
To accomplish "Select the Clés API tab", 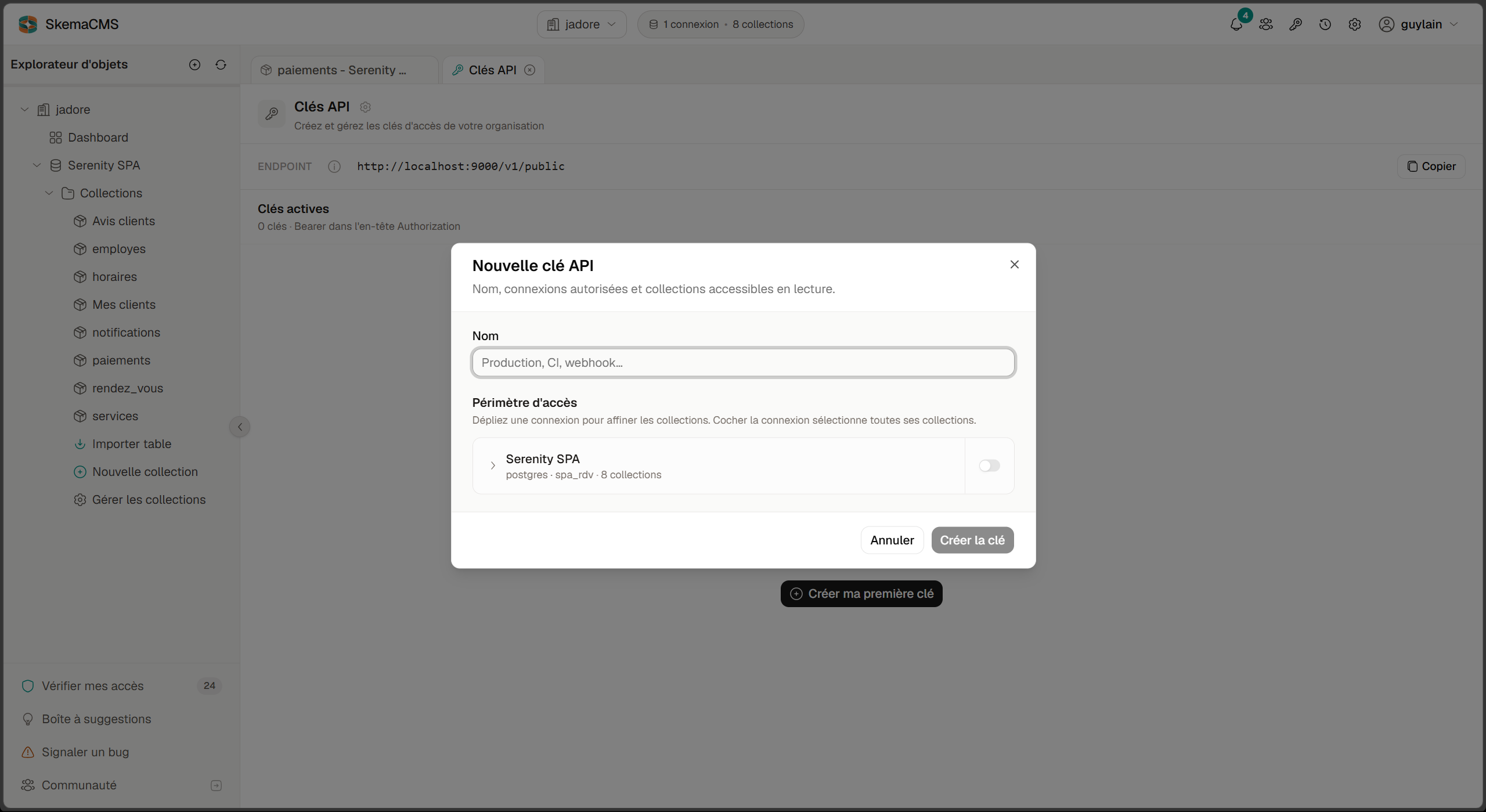I will click(493, 70).
